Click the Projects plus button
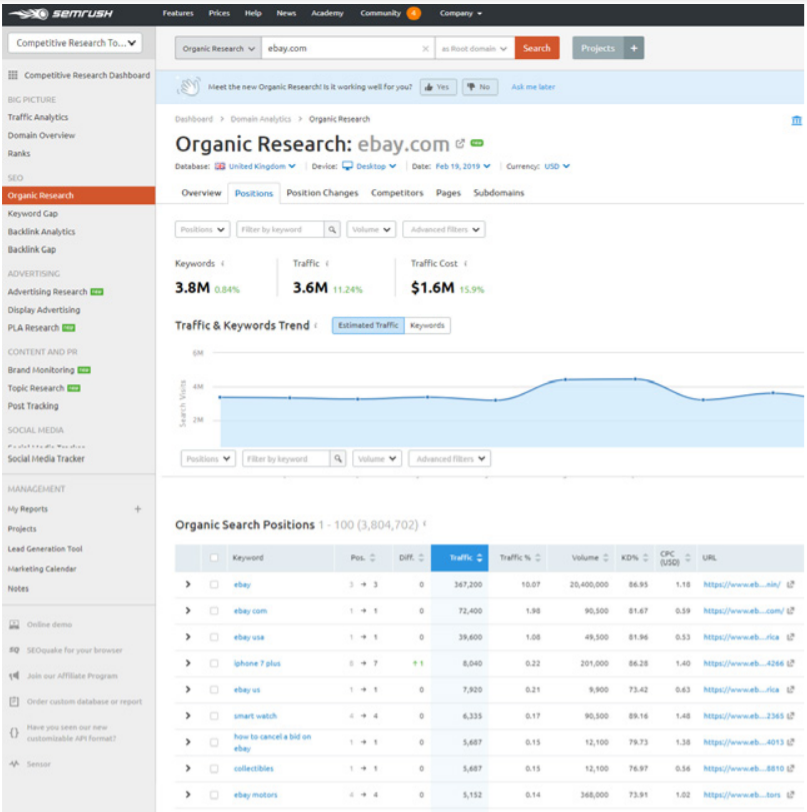Screen dimensions: 807x812 click(x=633, y=48)
